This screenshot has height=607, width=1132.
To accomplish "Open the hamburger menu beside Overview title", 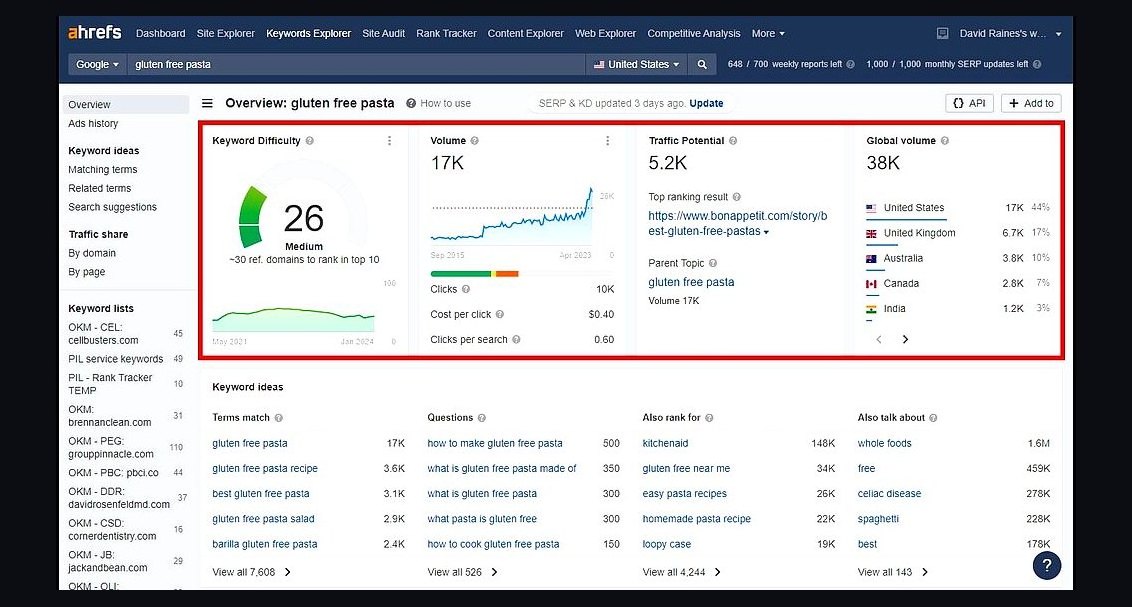I will tap(207, 103).
